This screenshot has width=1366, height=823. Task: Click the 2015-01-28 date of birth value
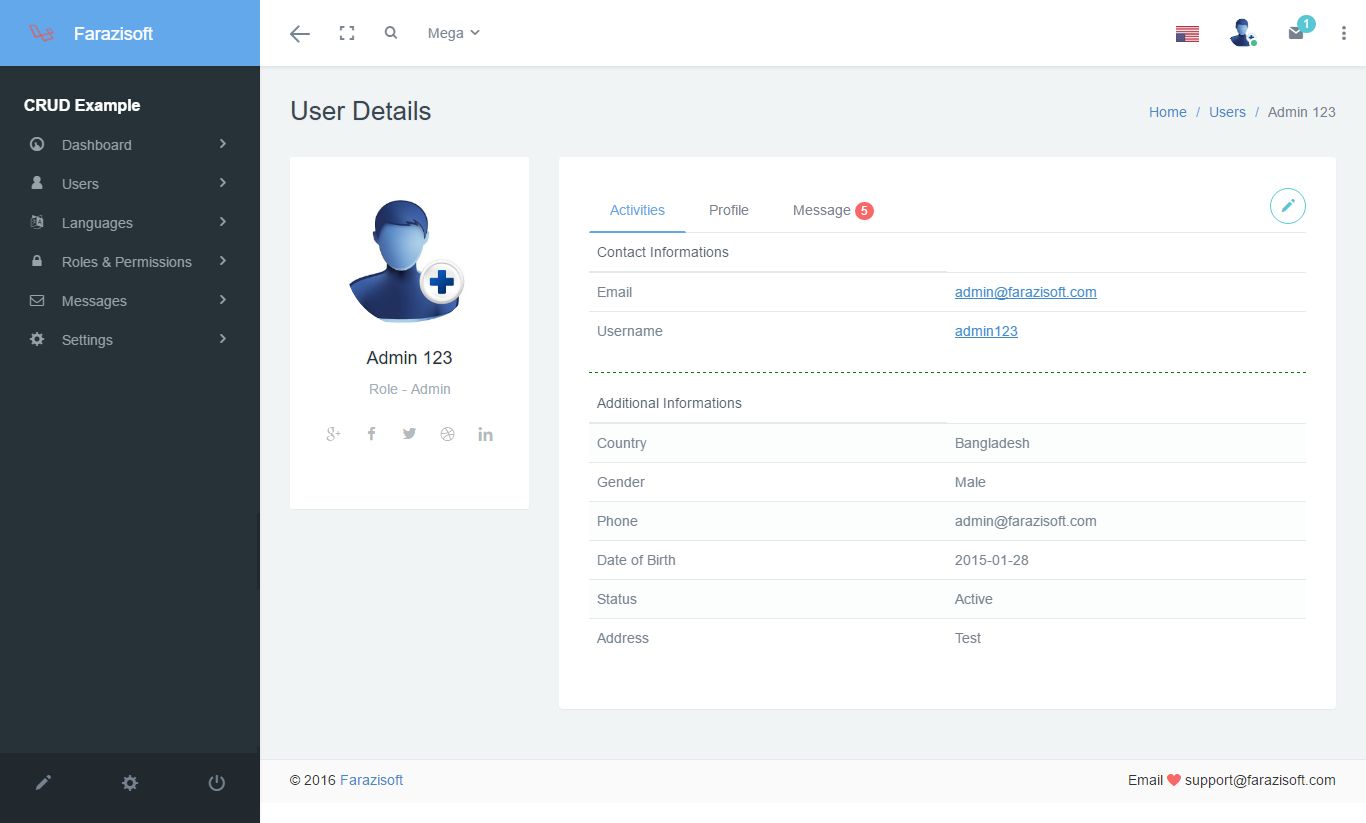click(x=992, y=560)
